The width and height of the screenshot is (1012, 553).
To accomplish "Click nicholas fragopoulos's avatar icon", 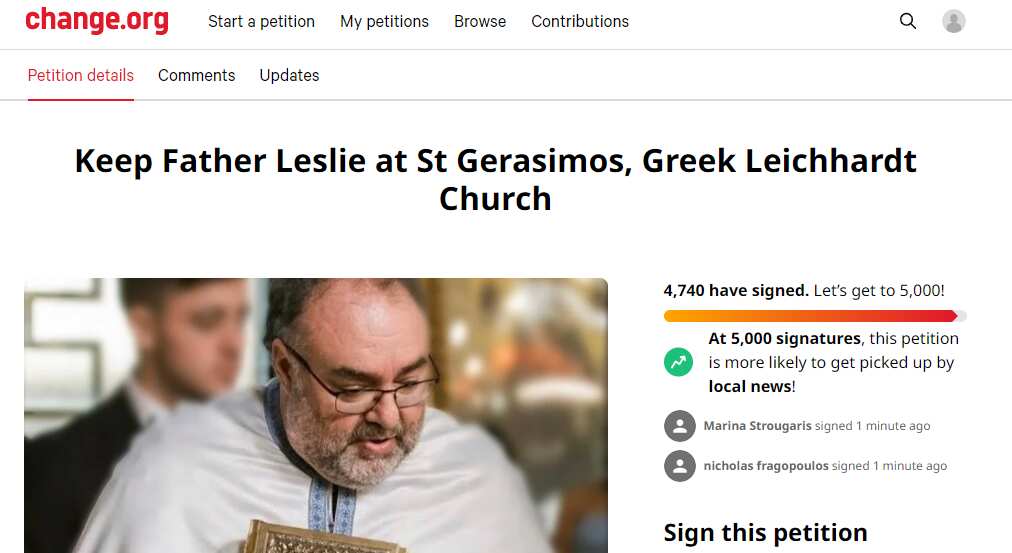I will [x=680, y=466].
